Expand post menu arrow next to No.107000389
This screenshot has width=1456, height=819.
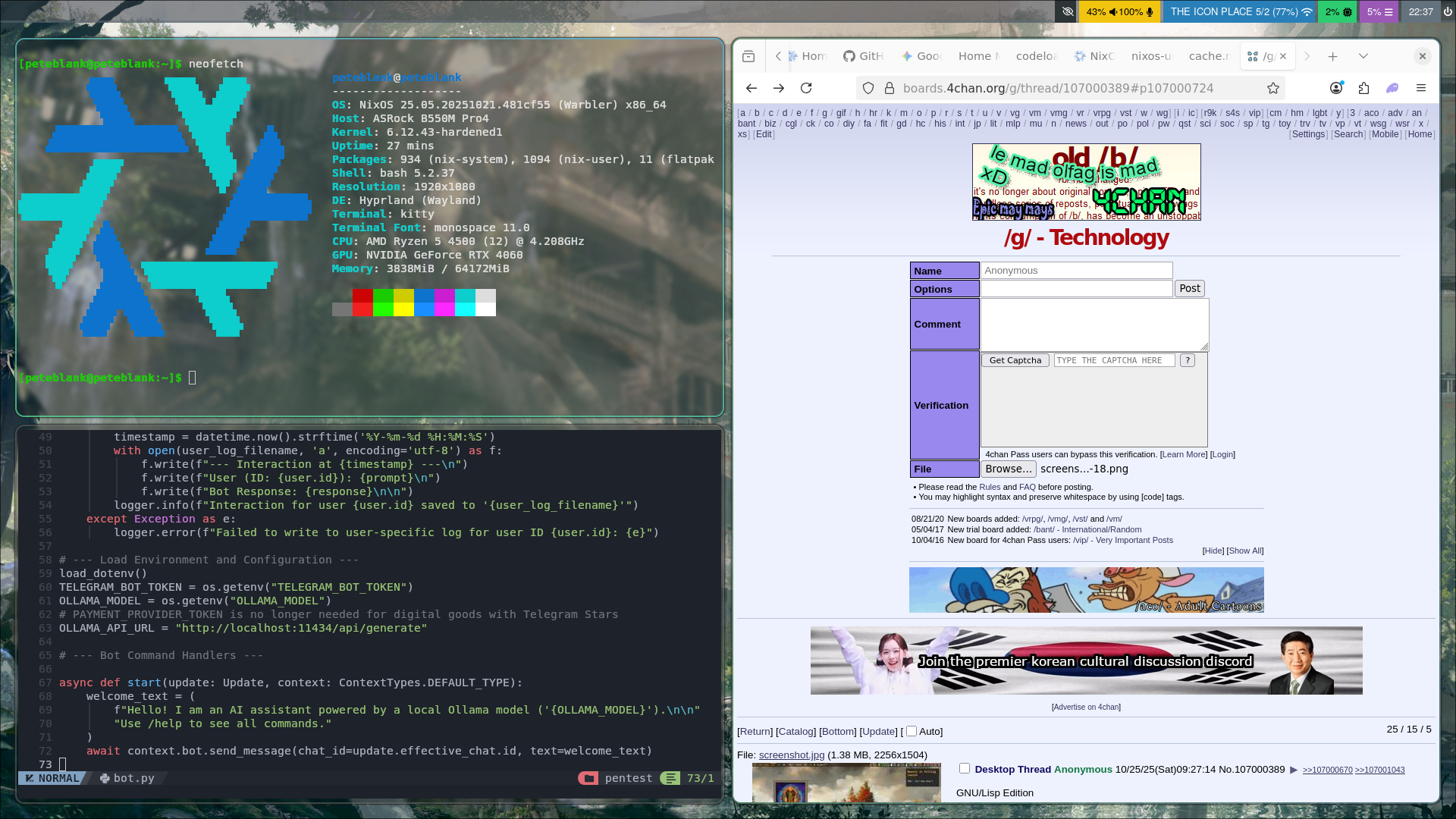pyautogui.click(x=1294, y=770)
